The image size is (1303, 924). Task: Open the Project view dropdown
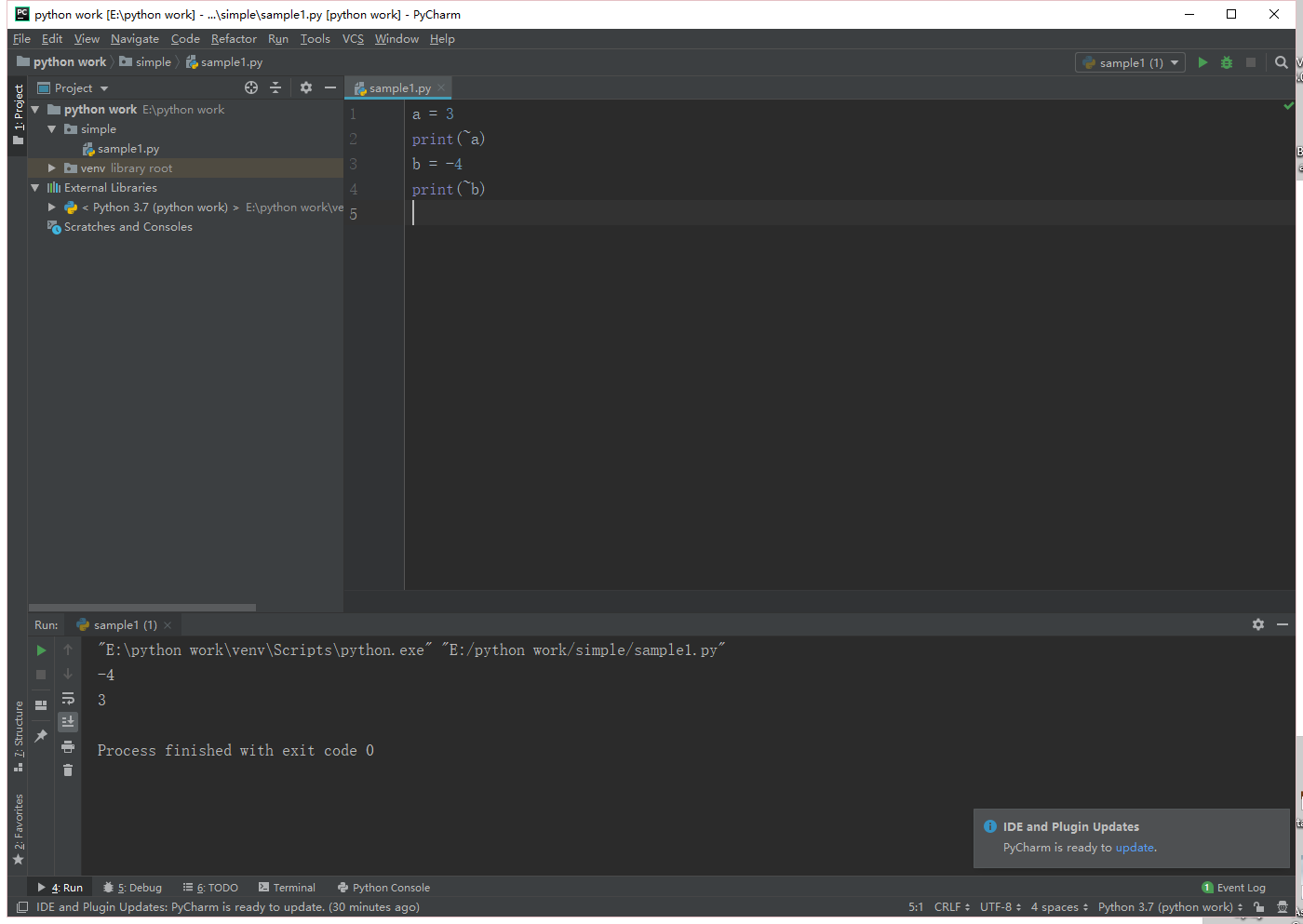point(73,88)
